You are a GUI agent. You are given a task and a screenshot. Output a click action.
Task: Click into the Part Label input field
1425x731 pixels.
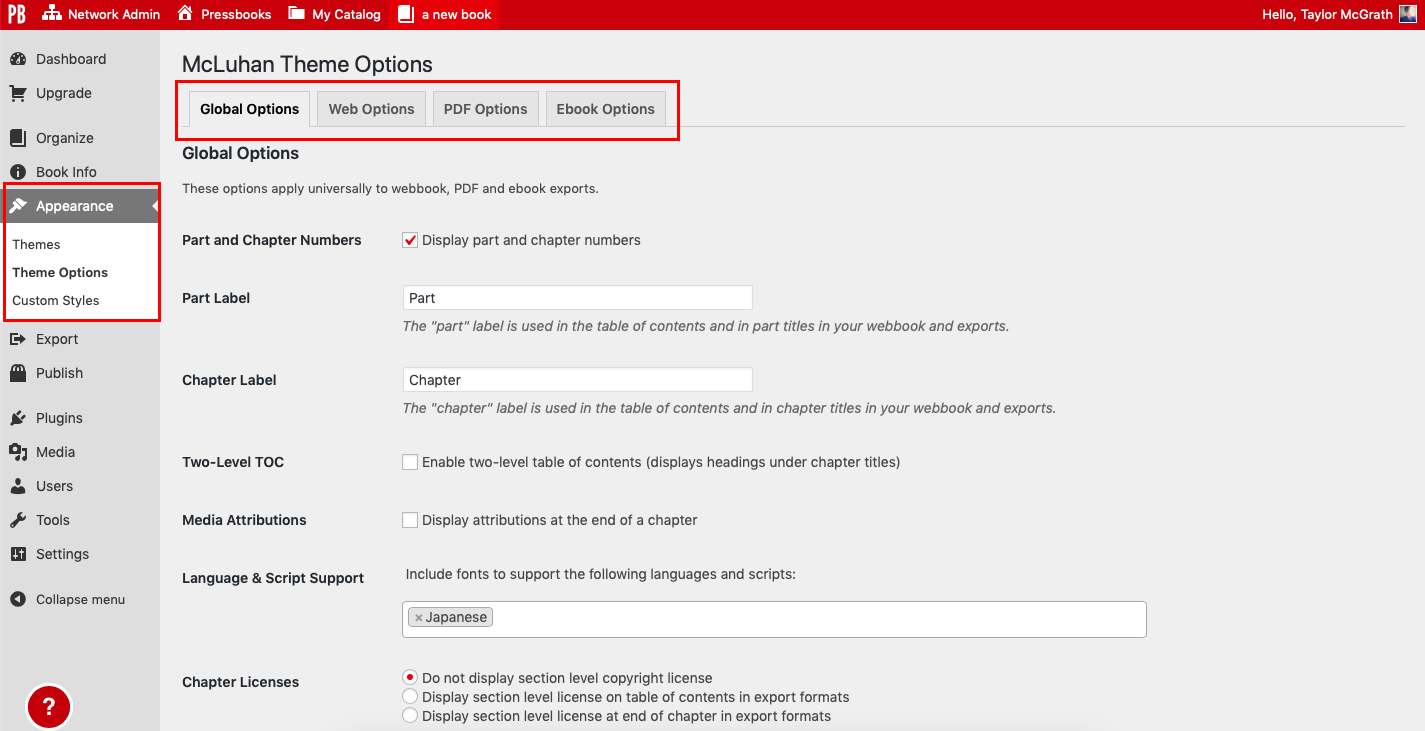[x=577, y=298]
